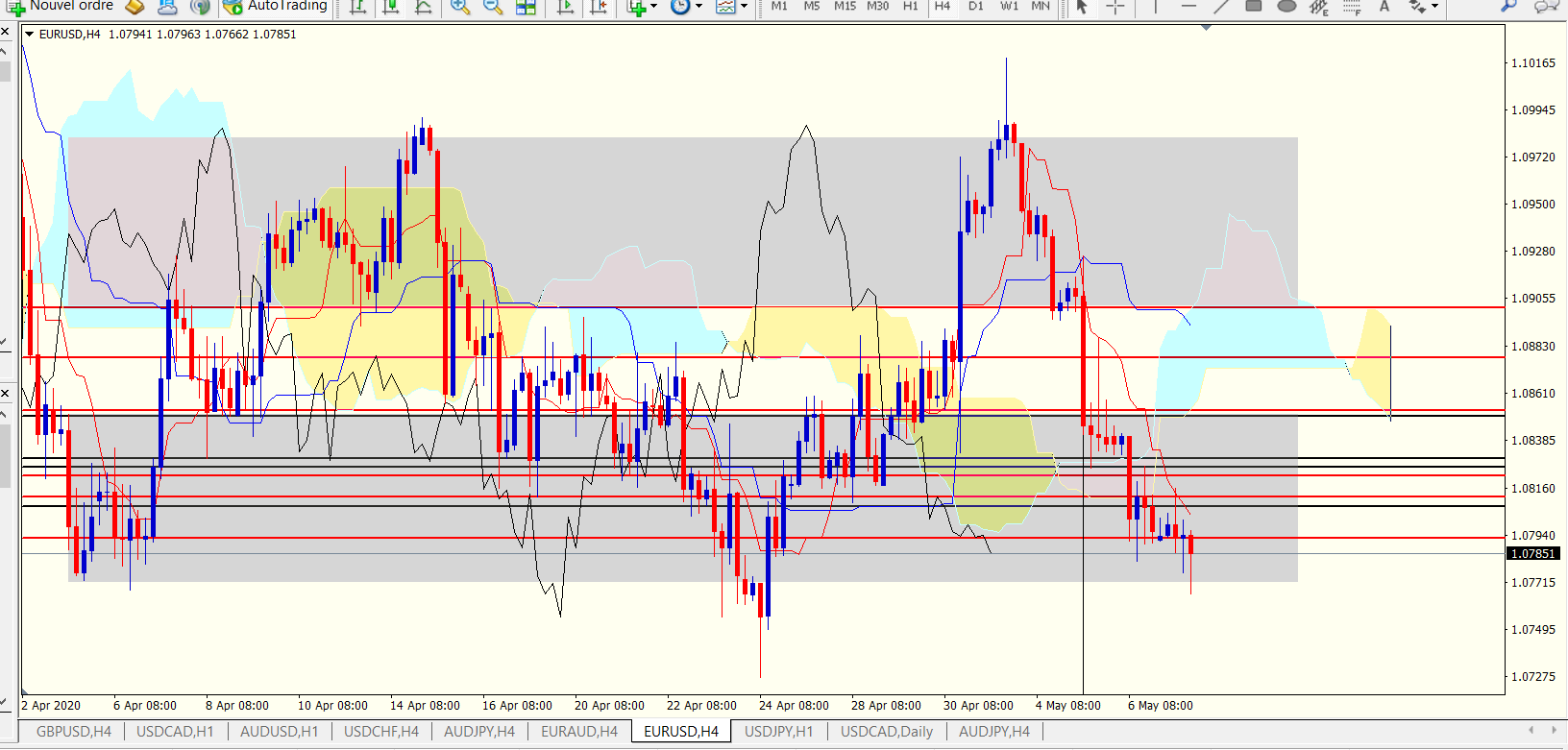Switch chart to candlesticks display
This screenshot has width=1568, height=750.
tap(390, 7)
